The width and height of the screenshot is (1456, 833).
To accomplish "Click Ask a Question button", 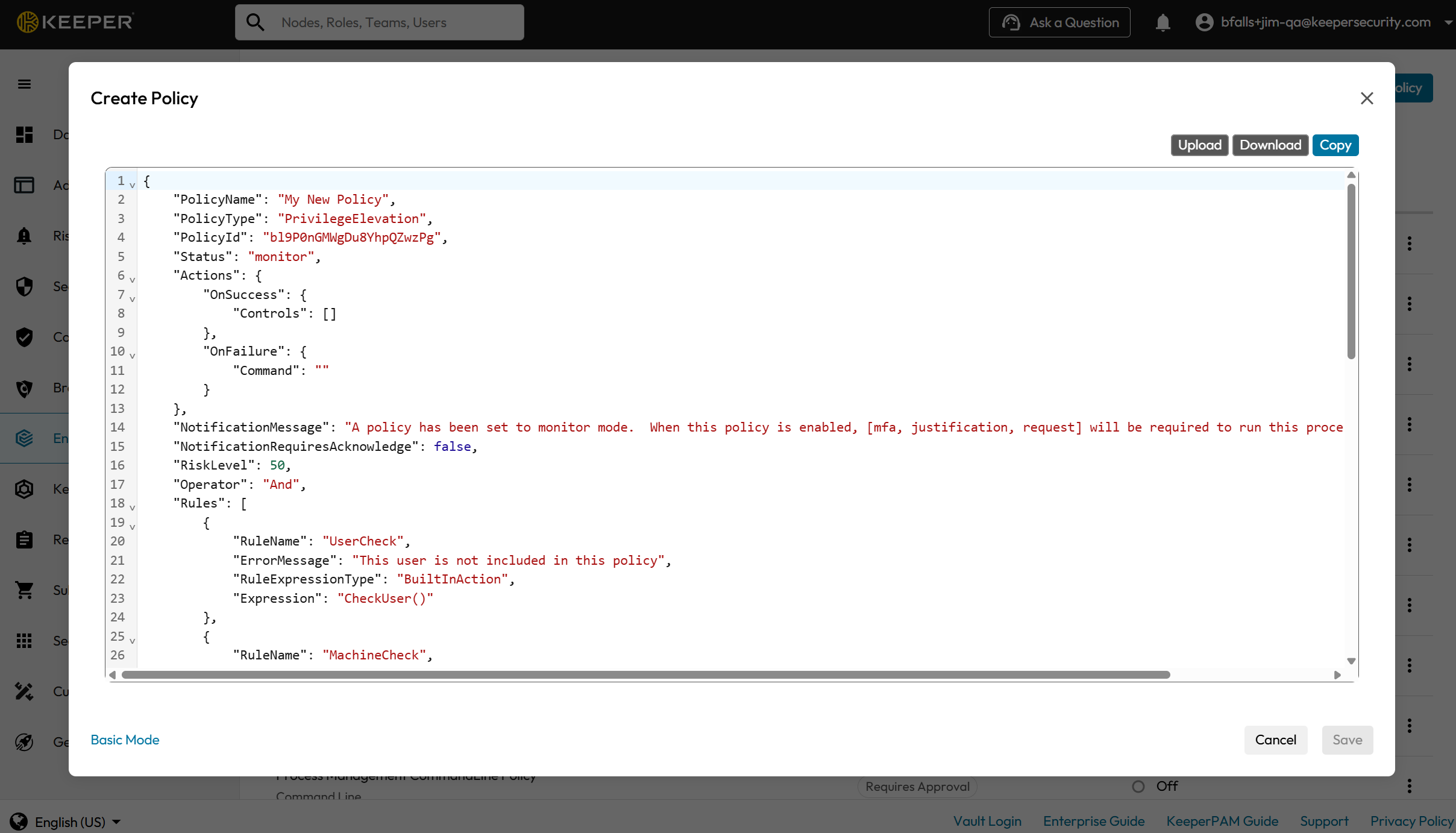I will coord(1059,23).
